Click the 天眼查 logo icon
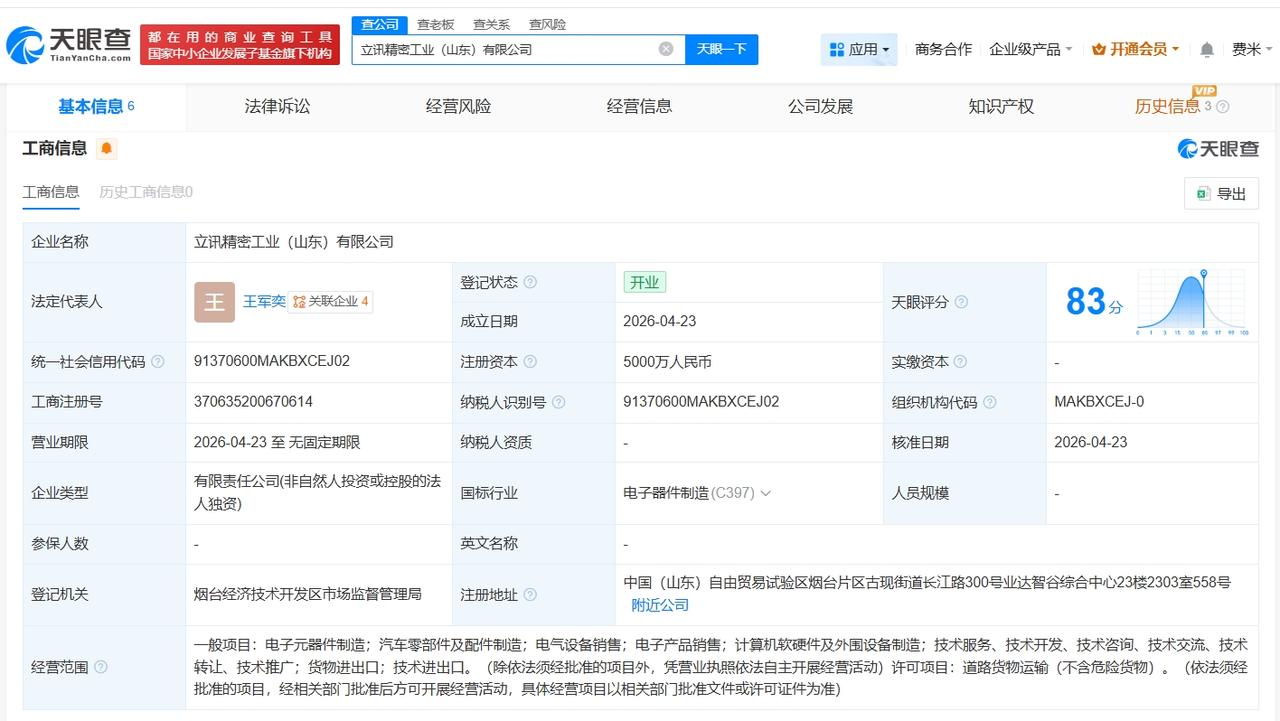1280x721 pixels. point(25,40)
